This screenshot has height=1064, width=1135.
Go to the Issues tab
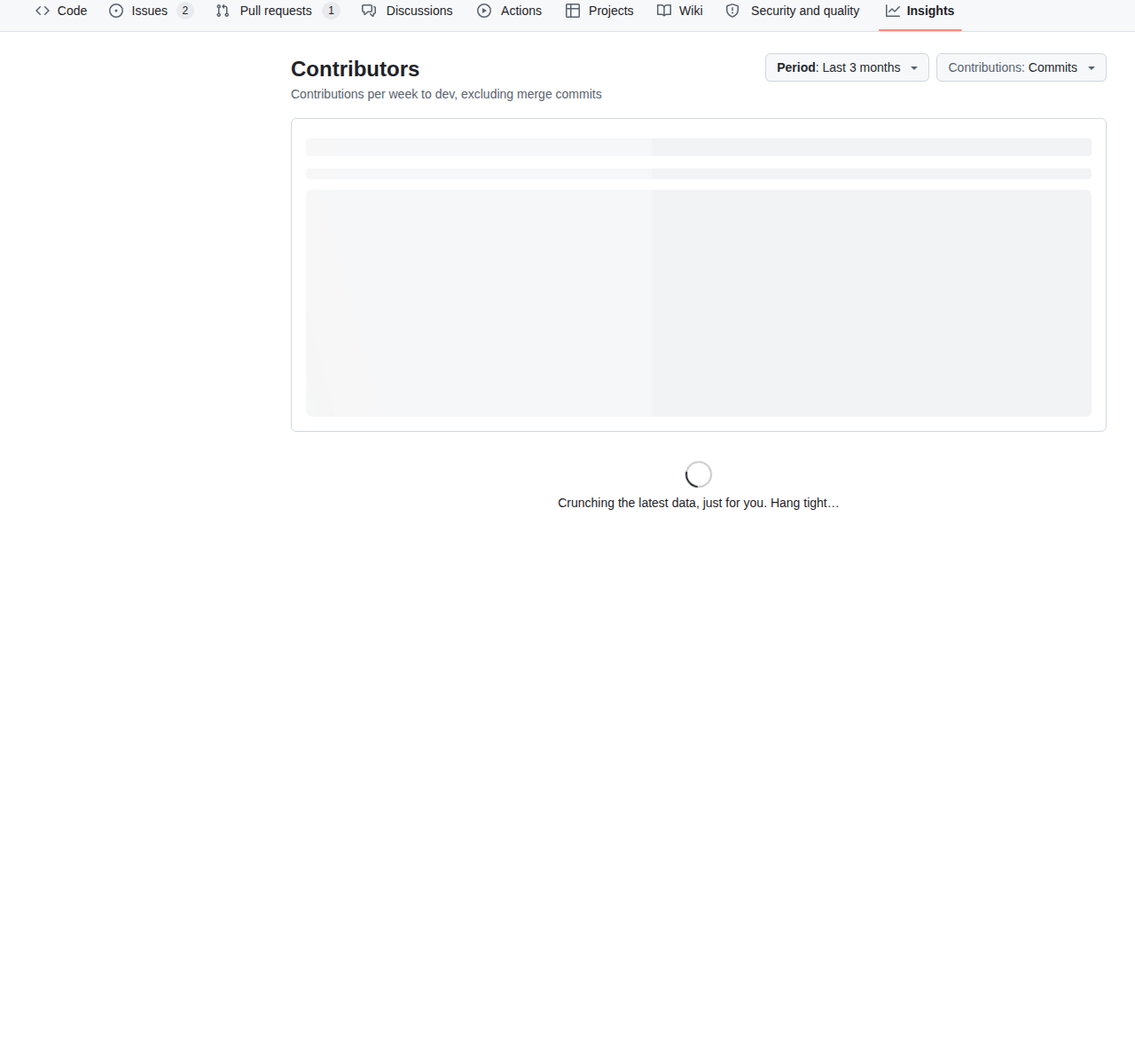point(150,11)
